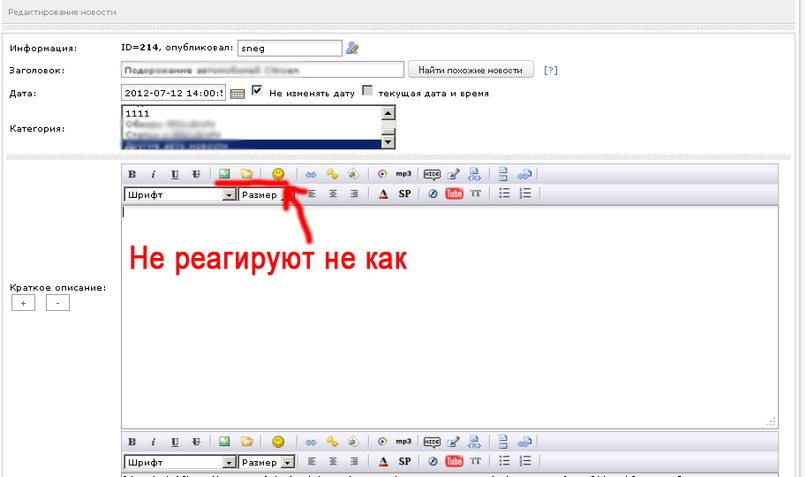The height and width of the screenshot is (477, 807).
Task: Insert HIDE tag in lower editor toolbar
Action: coord(432,442)
